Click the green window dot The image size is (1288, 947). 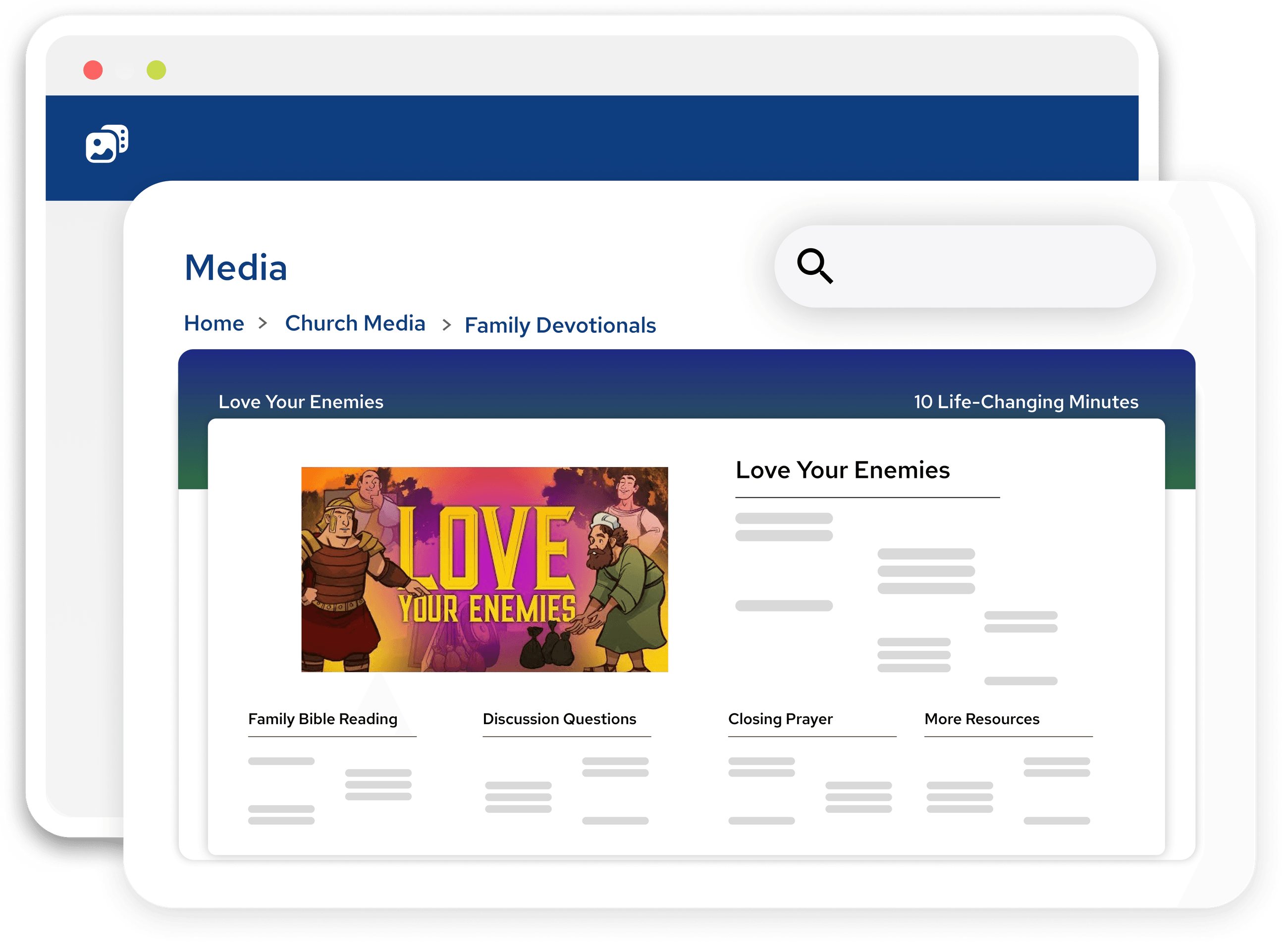[156, 70]
